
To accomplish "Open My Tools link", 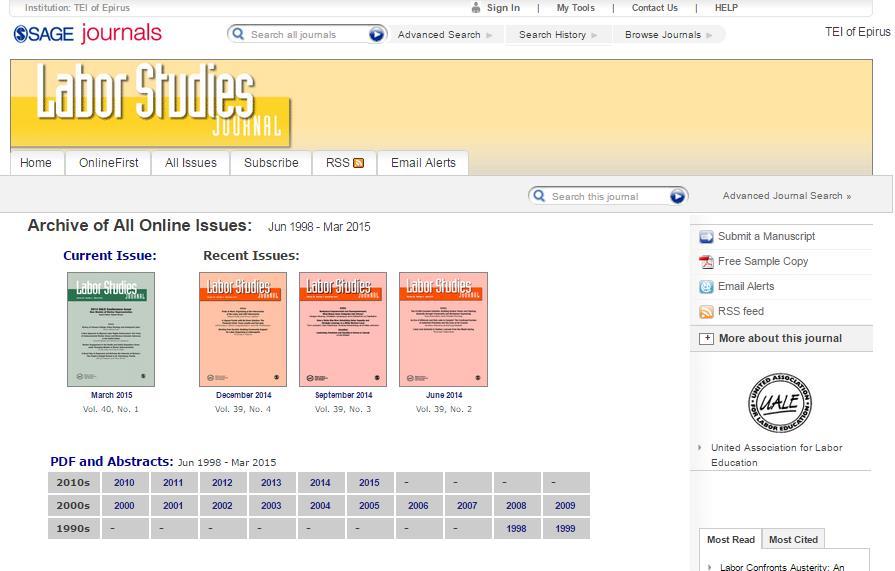I will [x=575, y=7].
